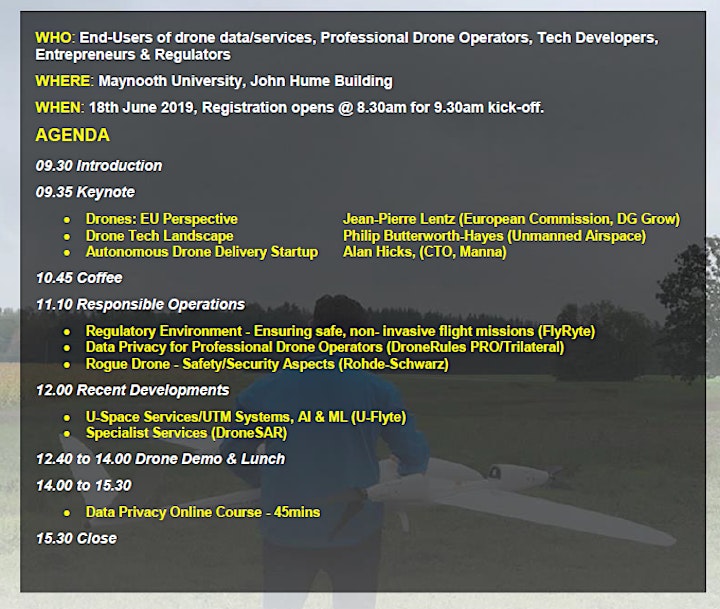Click 'Rogue Drone - Safety/Security Aspects' bullet
The height and width of the screenshot is (609, 720).
(x=267, y=364)
